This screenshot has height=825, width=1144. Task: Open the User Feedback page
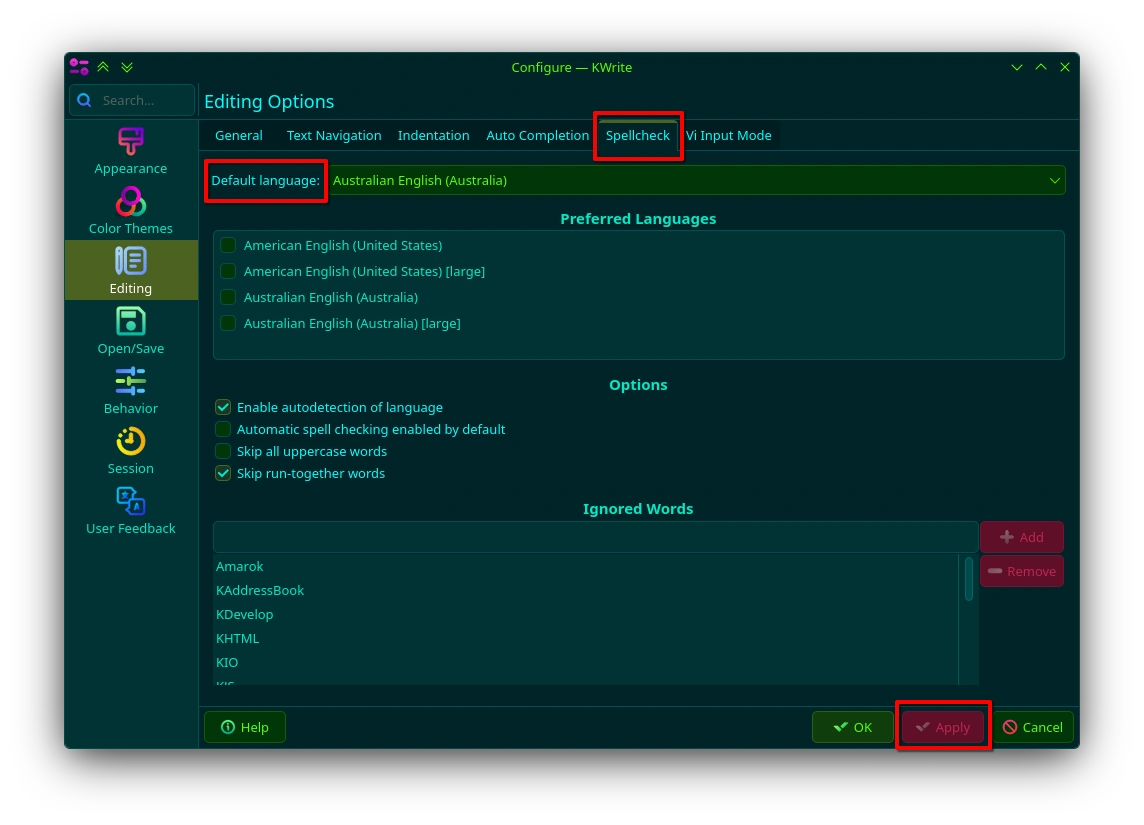131,510
